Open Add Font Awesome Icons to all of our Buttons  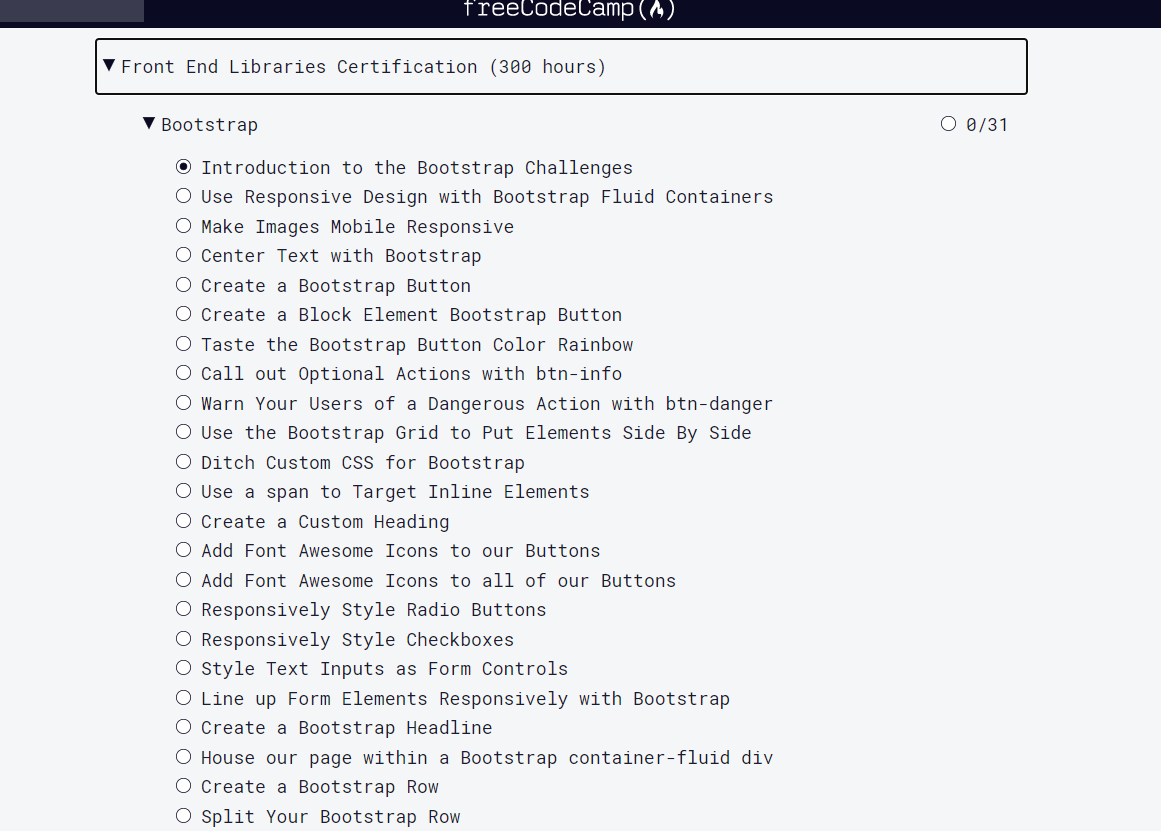click(438, 581)
